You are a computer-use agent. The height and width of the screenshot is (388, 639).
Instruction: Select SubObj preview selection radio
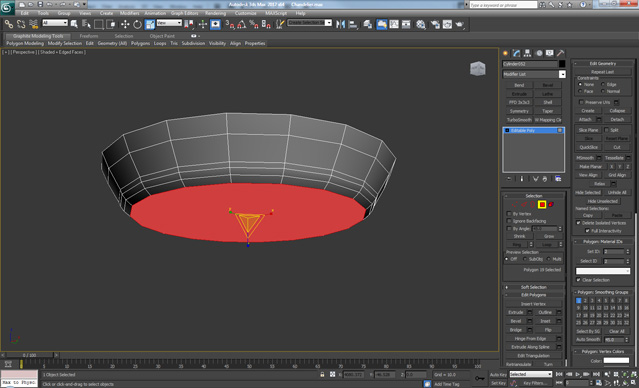coord(525,259)
